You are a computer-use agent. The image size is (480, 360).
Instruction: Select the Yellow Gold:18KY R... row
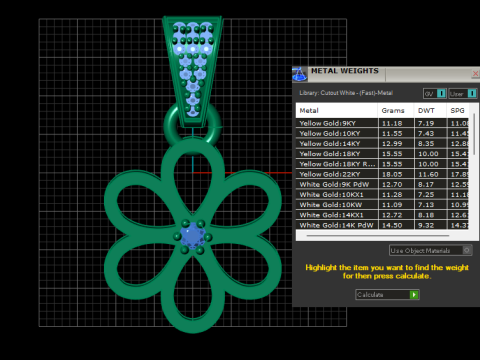(382, 164)
